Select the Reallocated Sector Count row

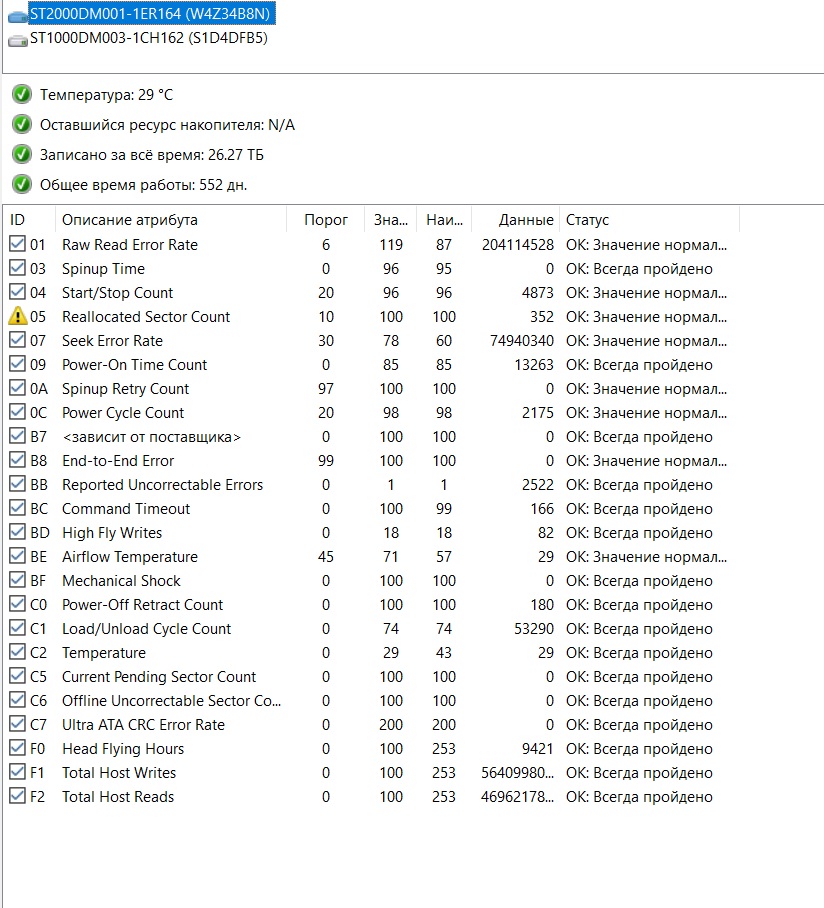[146, 317]
